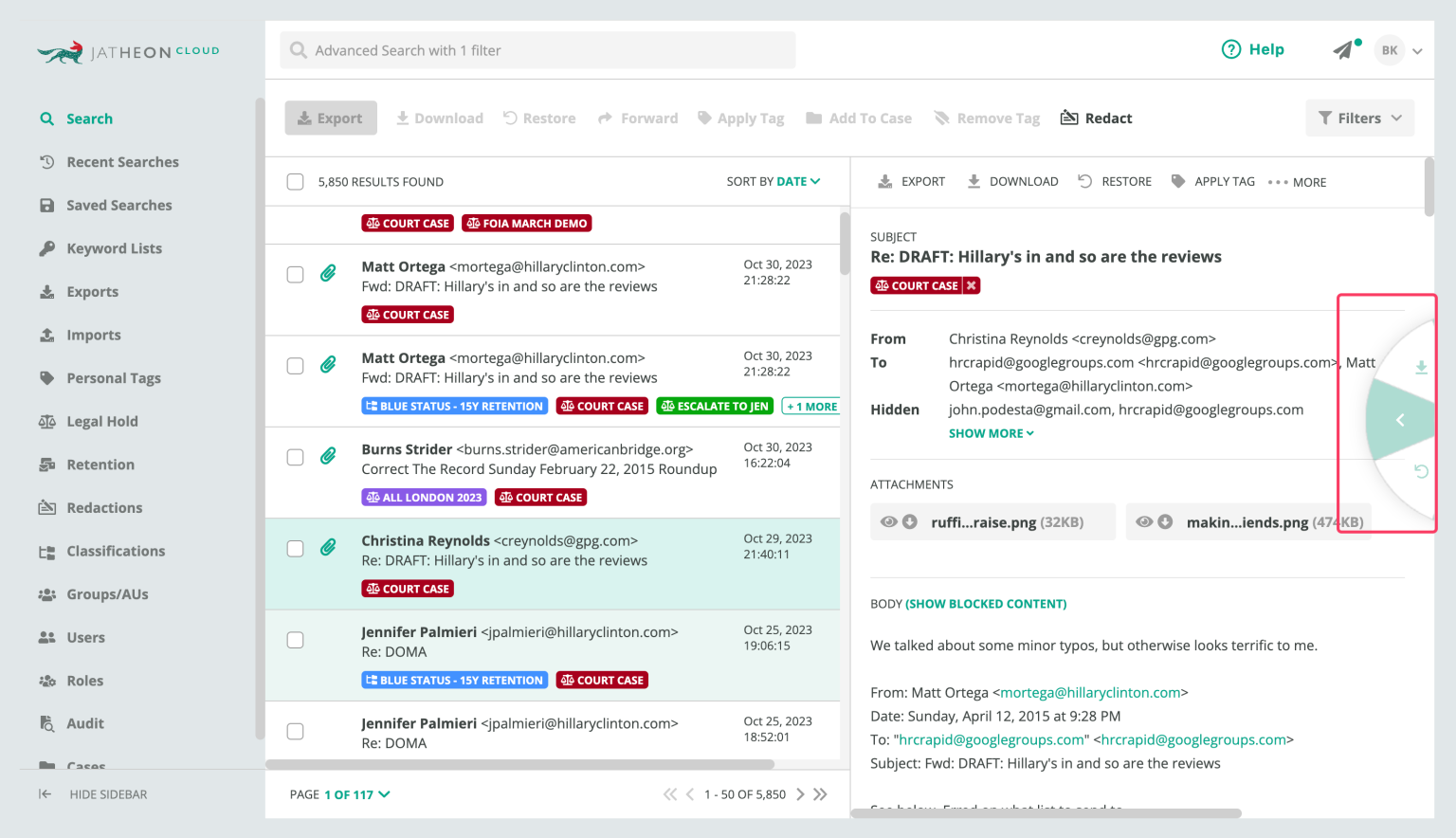The height and width of the screenshot is (838, 1456).
Task: Click the Forward icon in the top toolbar
Action: point(638,118)
